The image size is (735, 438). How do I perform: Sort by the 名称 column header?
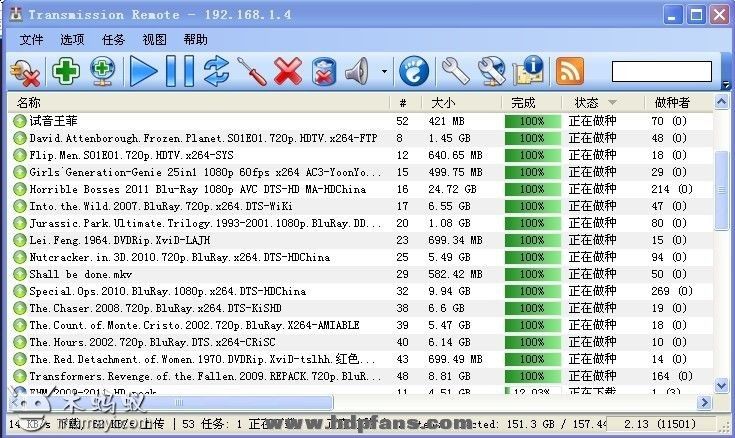pyautogui.click(x=199, y=103)
